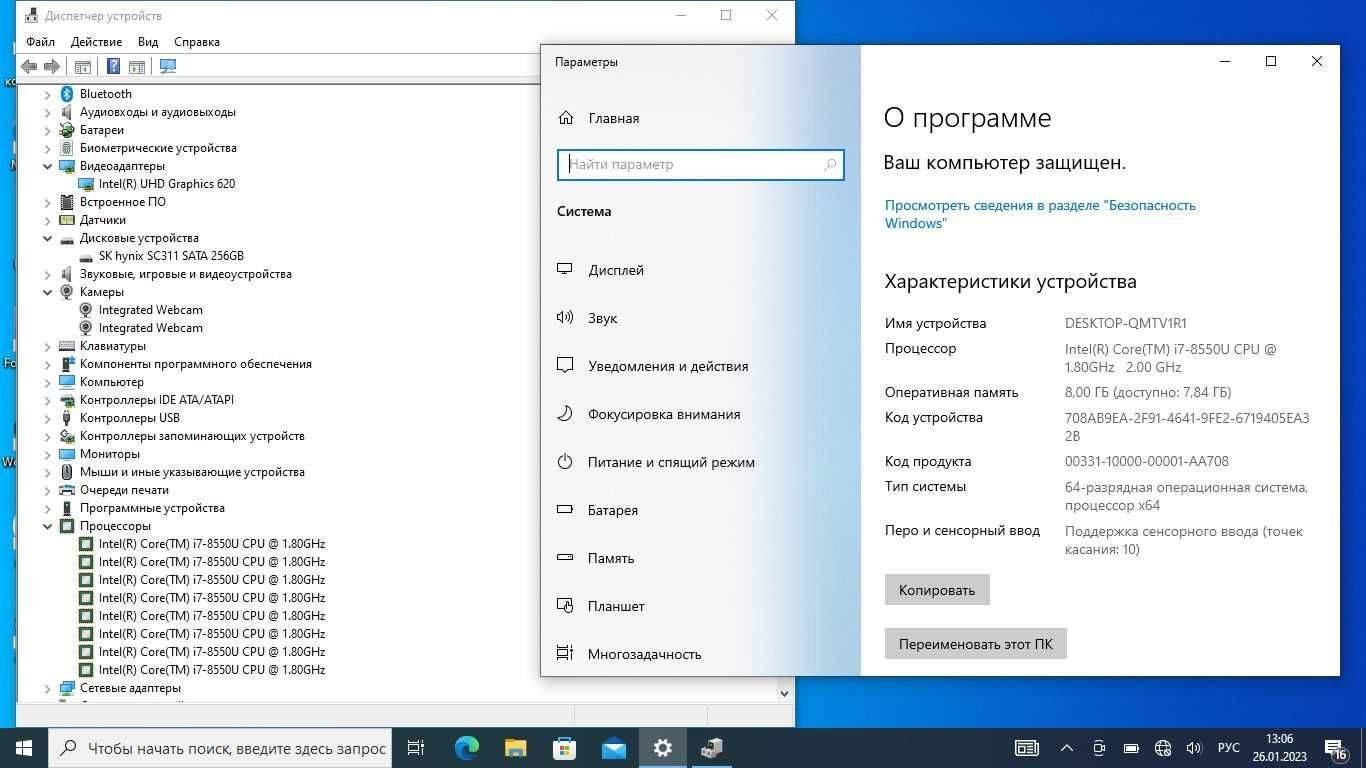1366x768 pixels.
Task: Open Память settings in sidebar
Action: pyautogui.click(x=611, y=558)
